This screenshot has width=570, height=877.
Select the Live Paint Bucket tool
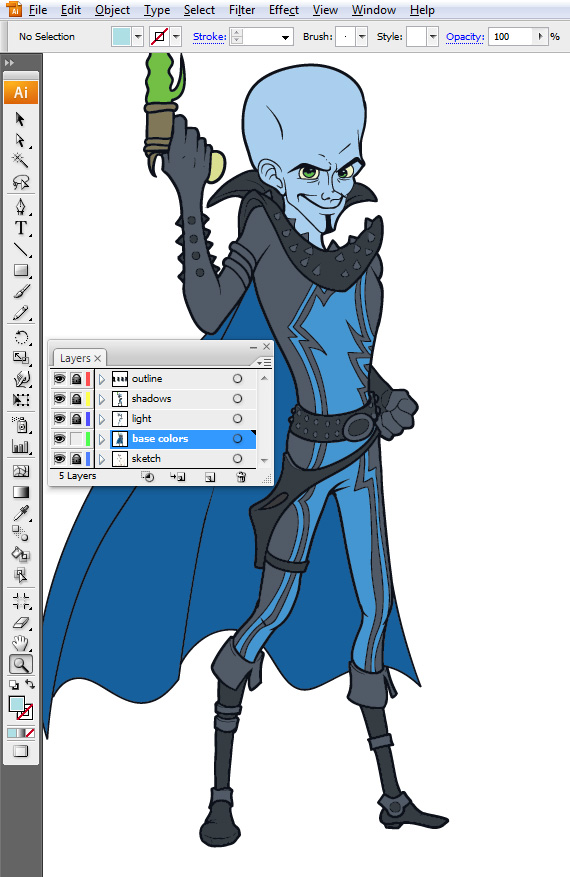tap(21, 554)
